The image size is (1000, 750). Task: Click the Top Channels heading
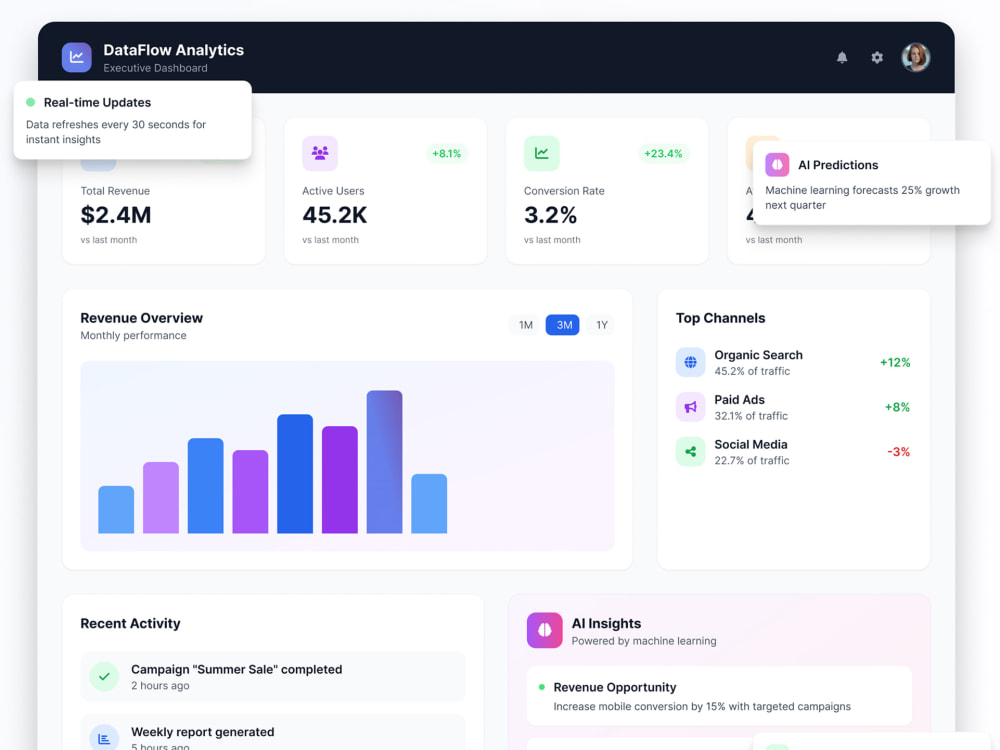pos(721,318)
